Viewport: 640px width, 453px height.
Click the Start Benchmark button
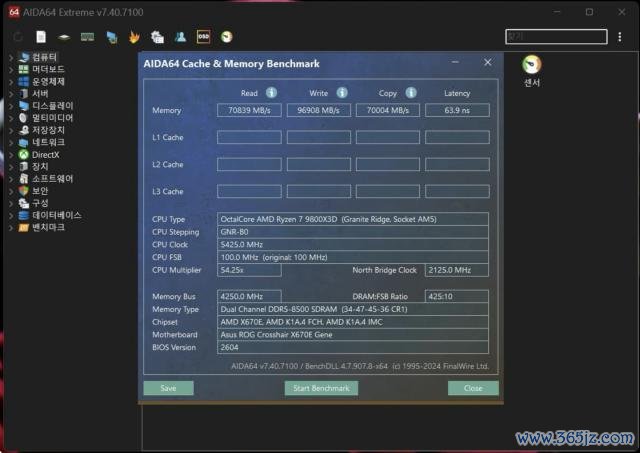321,388
